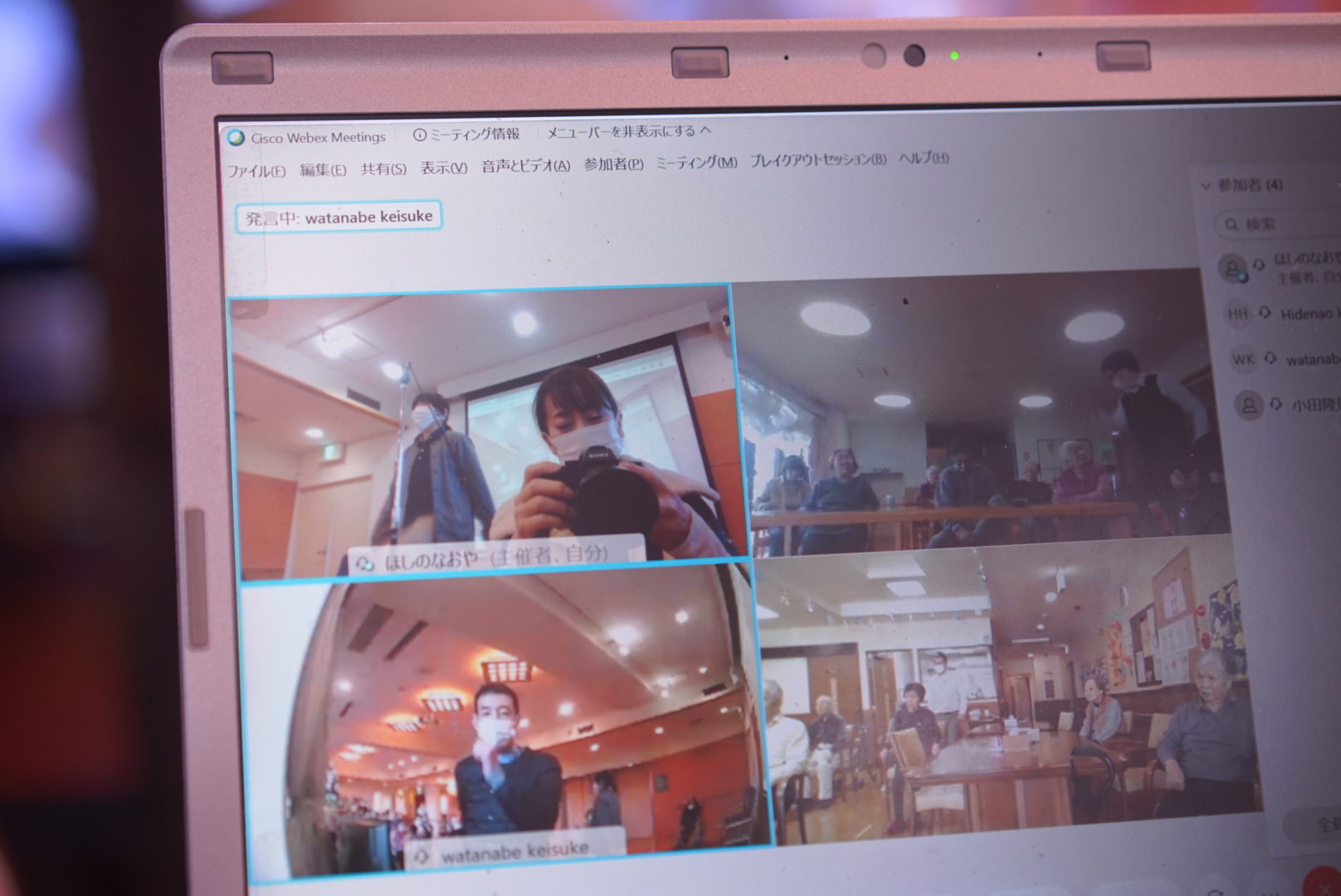Click the 発言中: watanabe keisuke speaker indicator
This screenshot has height=896, width=1341.
339,217
